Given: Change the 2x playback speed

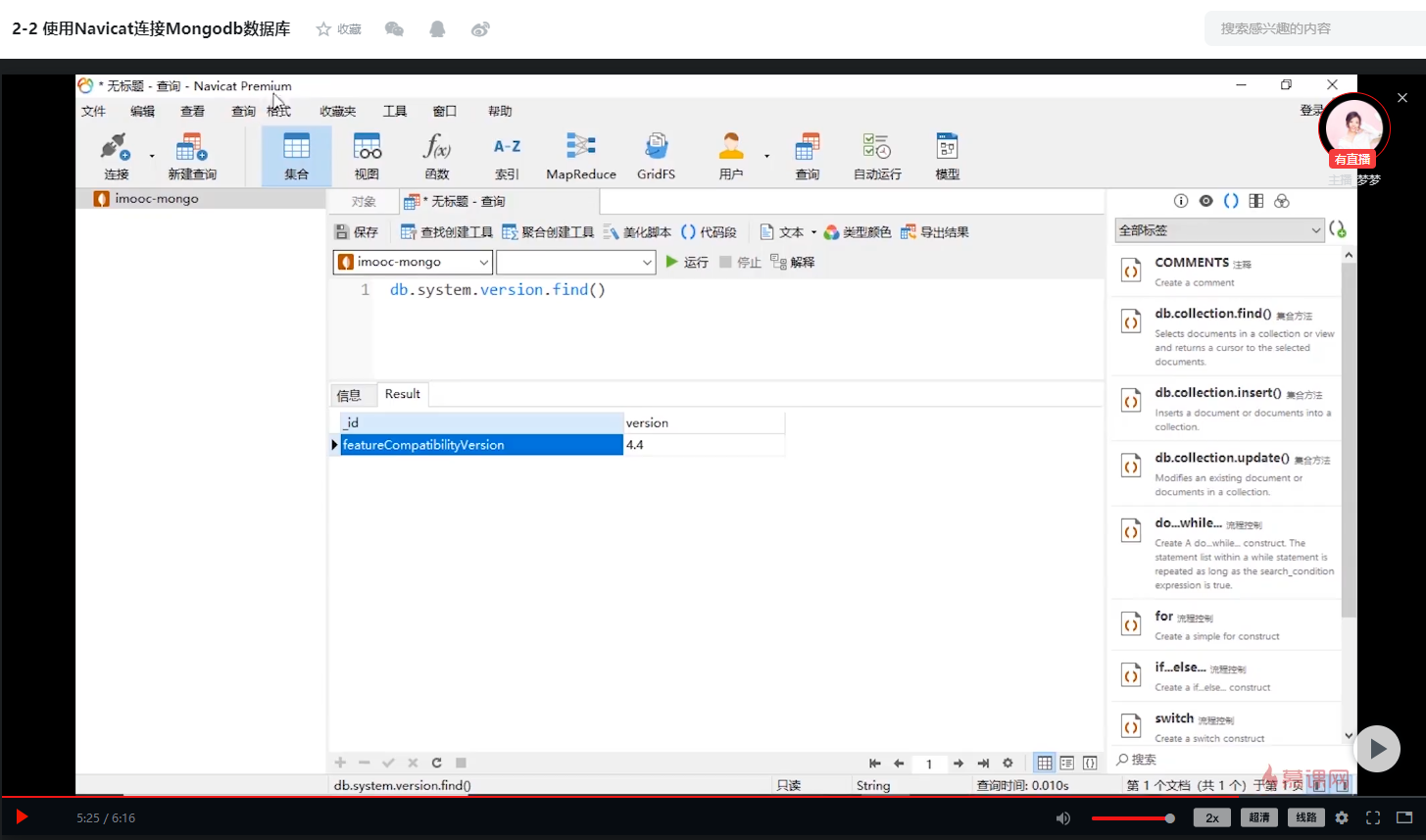Looking at the screenshot, I should (1212, 817).
